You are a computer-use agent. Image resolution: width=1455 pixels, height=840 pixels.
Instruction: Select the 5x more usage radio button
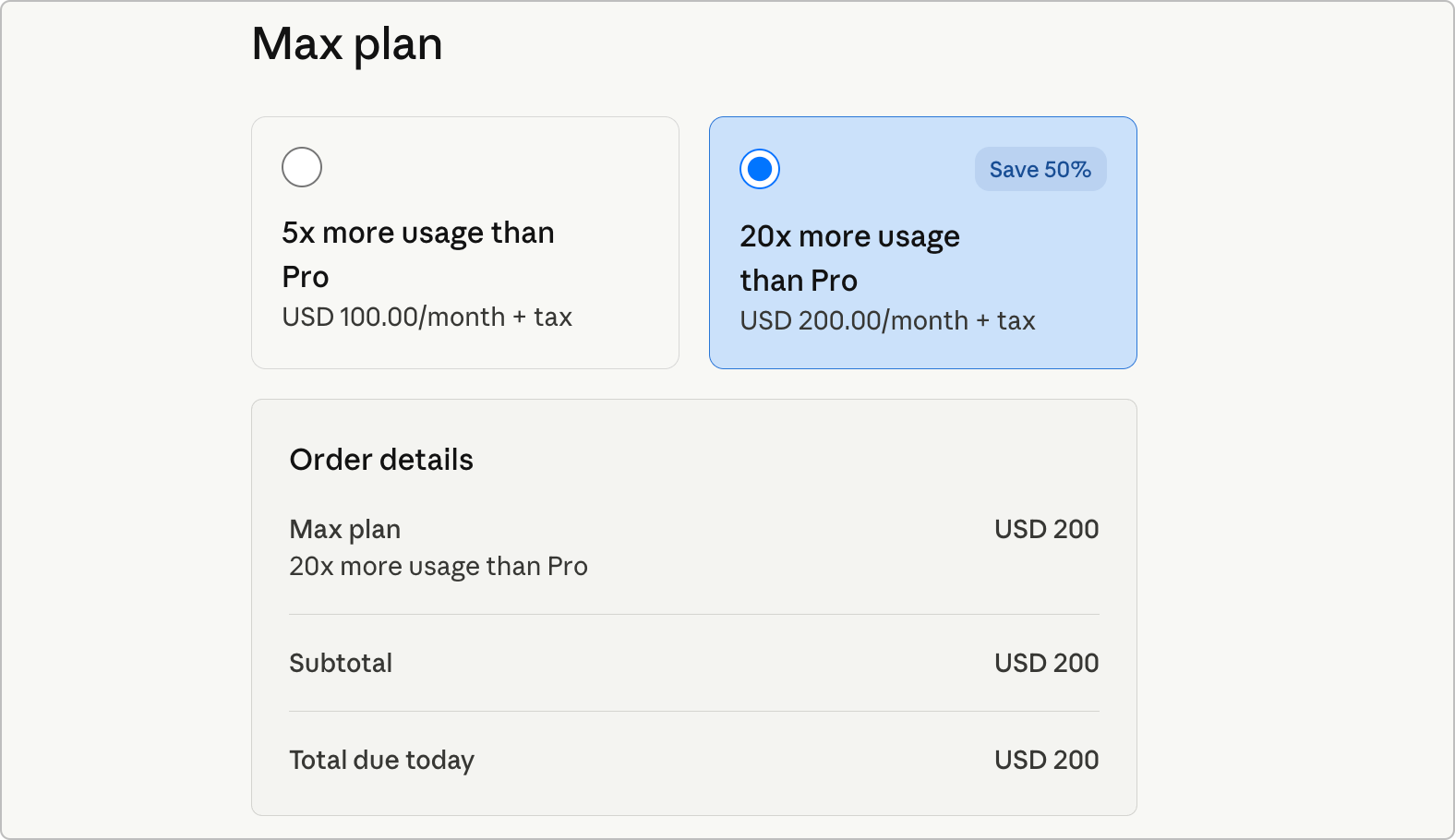pos(302,167)
